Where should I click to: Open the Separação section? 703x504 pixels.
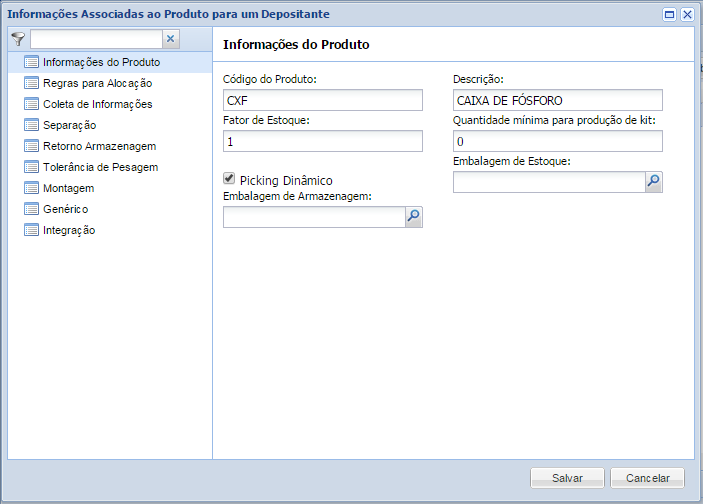[x=69, y=125]
